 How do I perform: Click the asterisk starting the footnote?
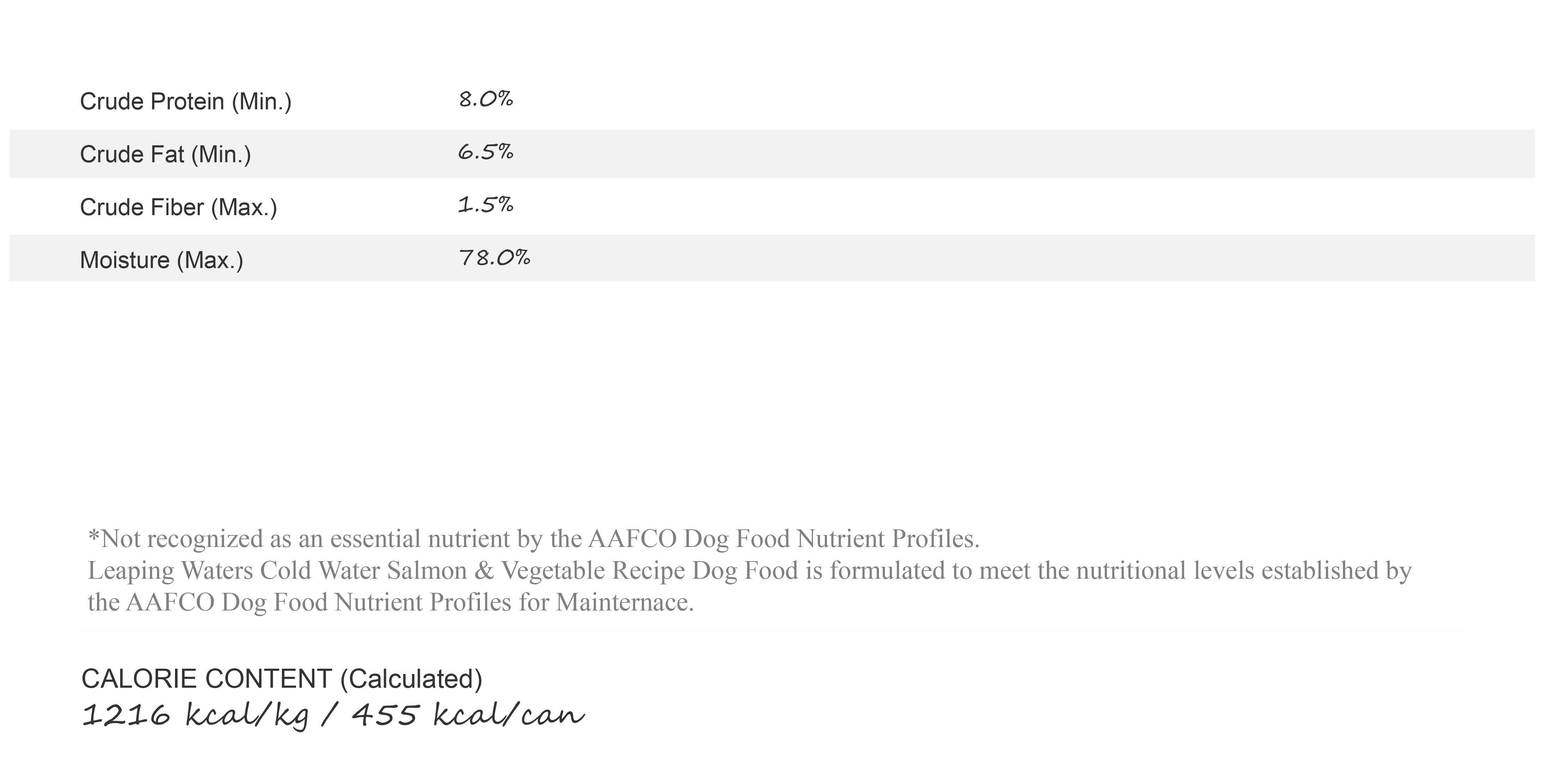(x=94, y=534)
